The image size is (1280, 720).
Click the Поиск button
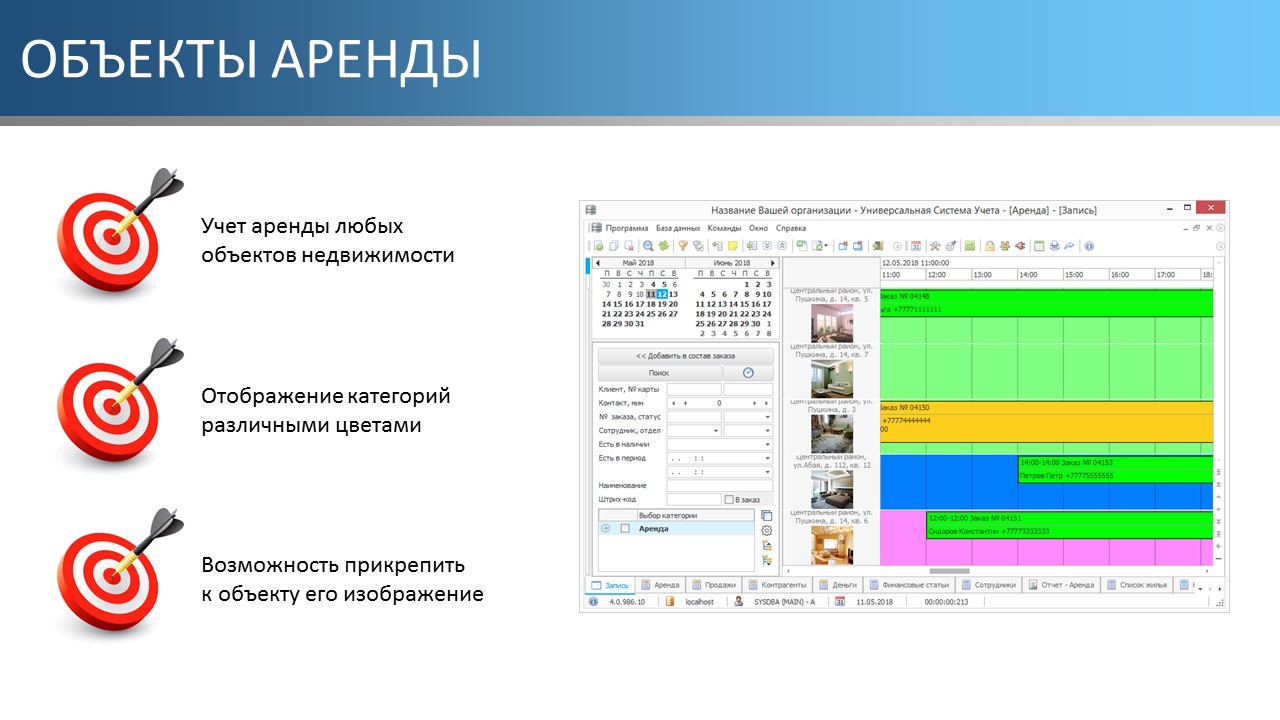[x=659, y=373]
